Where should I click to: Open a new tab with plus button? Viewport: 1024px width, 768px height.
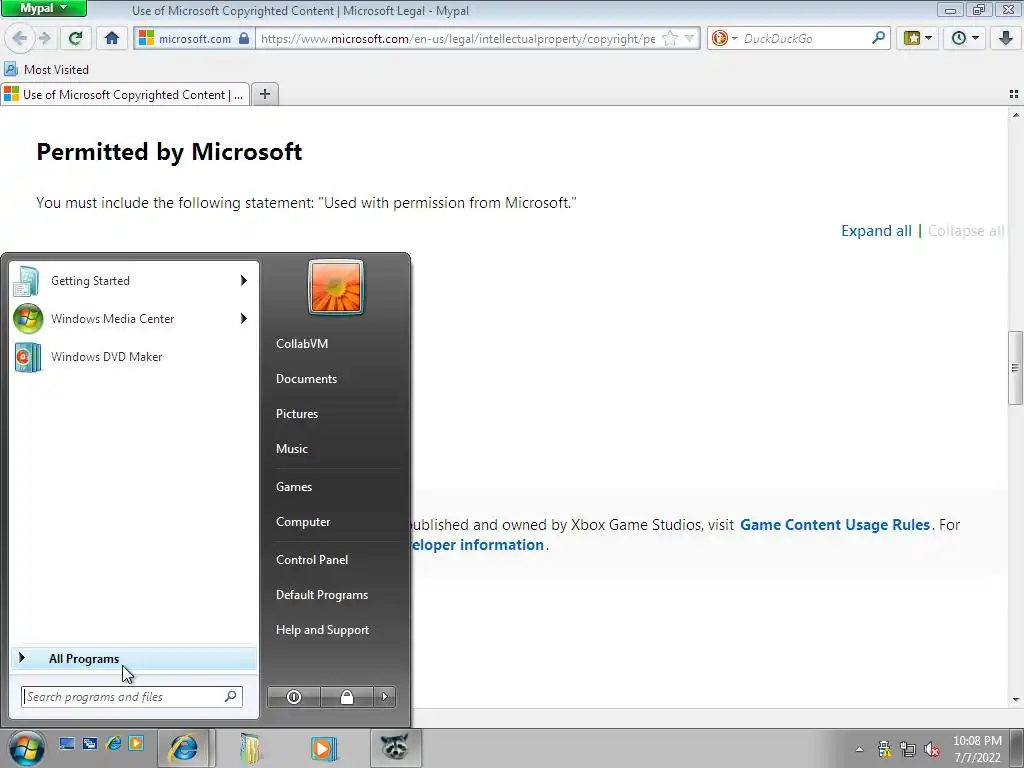264,95
